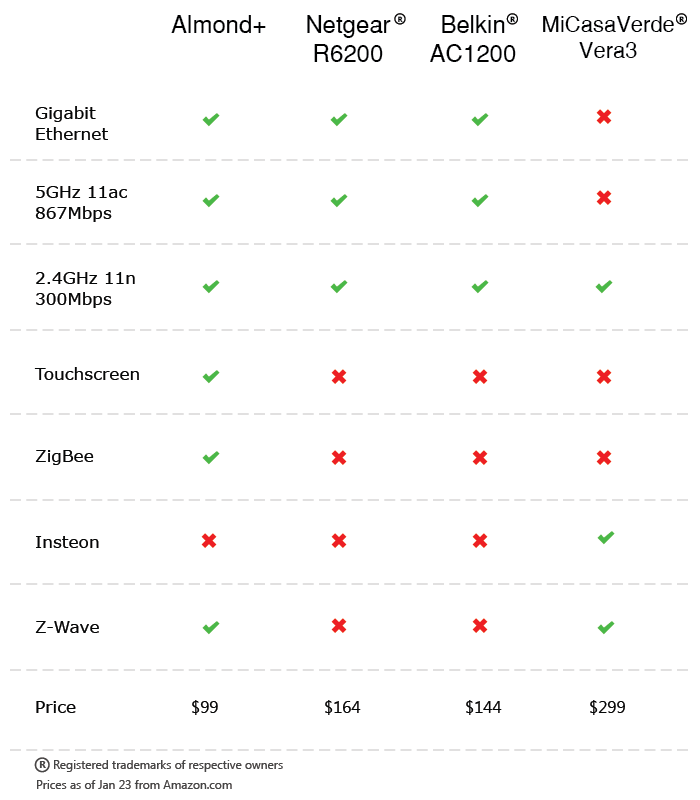Select the MiCasaVerde Vera3 column header
700x800 pixels.
(x=608, y=37)
